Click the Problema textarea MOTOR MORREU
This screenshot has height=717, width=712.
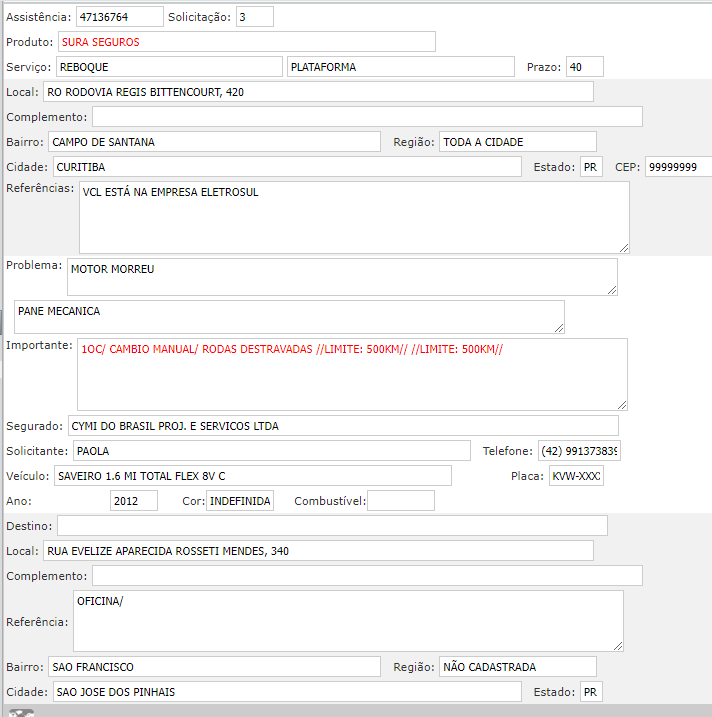pos(341,277)
